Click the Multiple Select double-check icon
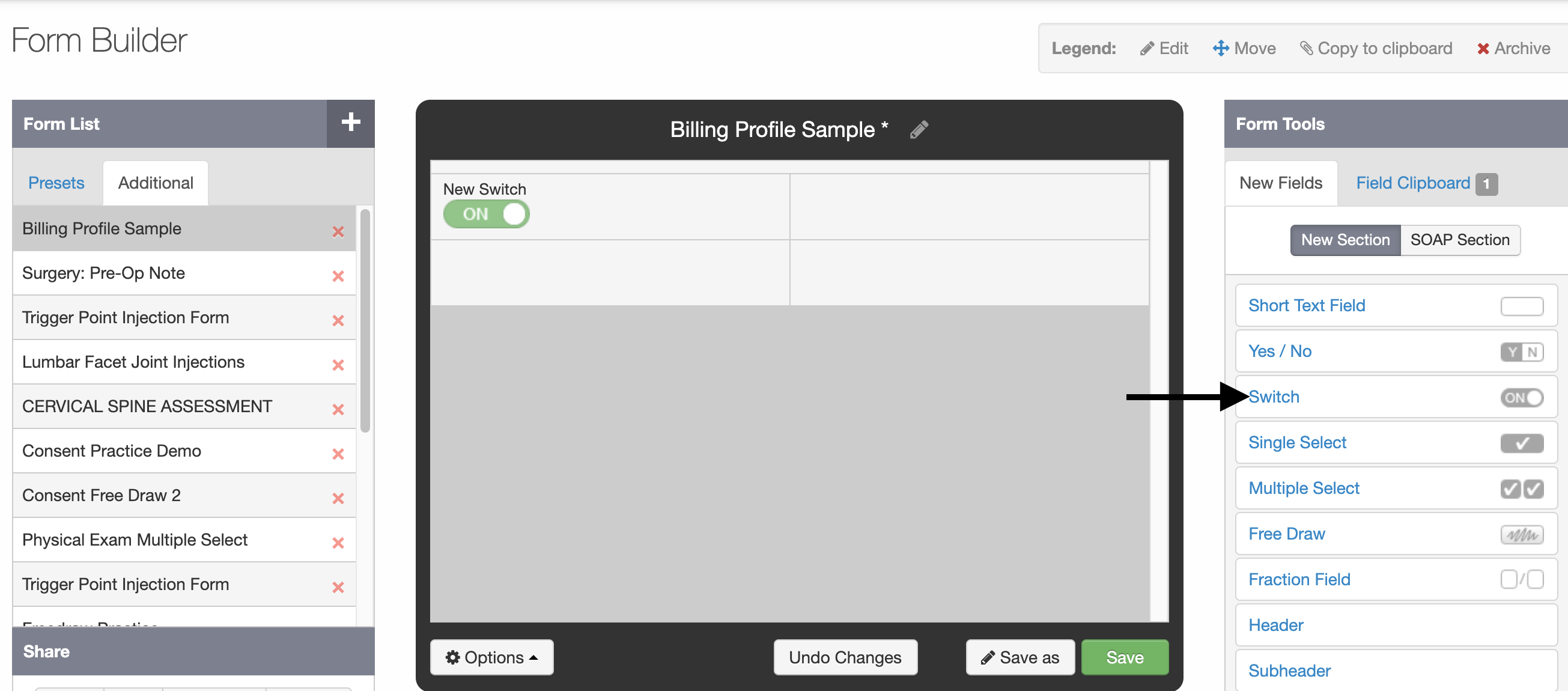 [1521, 489]
